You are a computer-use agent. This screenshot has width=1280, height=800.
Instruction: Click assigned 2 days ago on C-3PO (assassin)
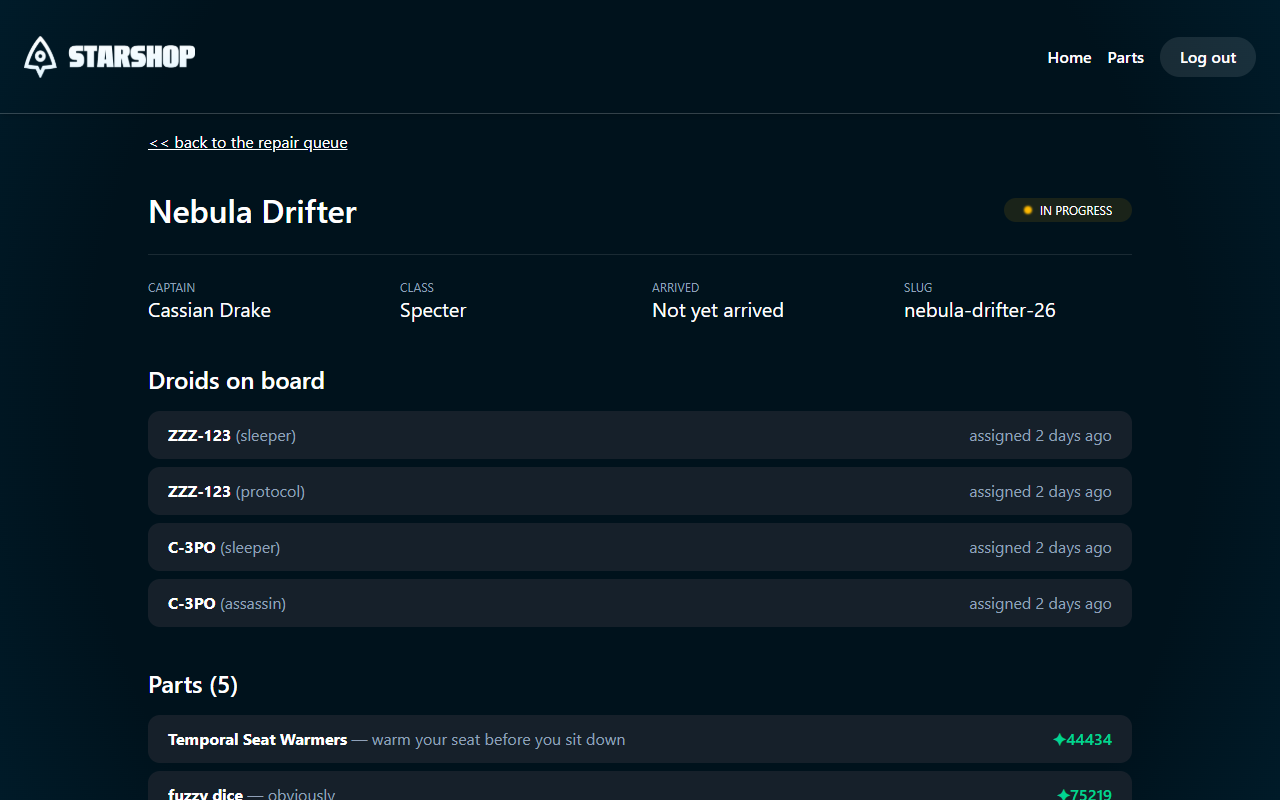click(1040, 604)
